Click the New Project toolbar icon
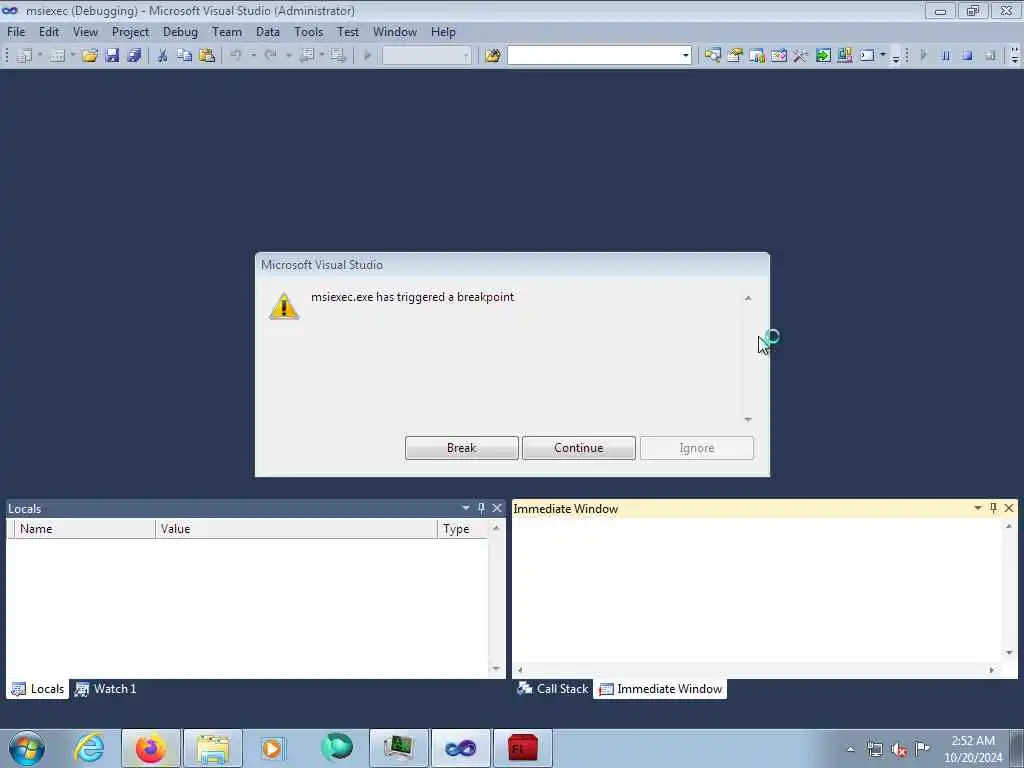1024x768 pixels. tap(24, 56)
